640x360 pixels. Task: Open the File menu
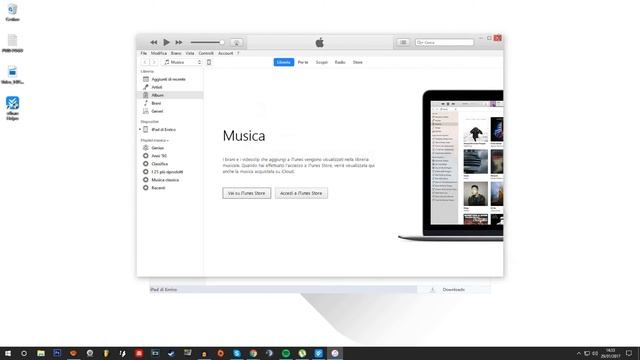(144, 53)
